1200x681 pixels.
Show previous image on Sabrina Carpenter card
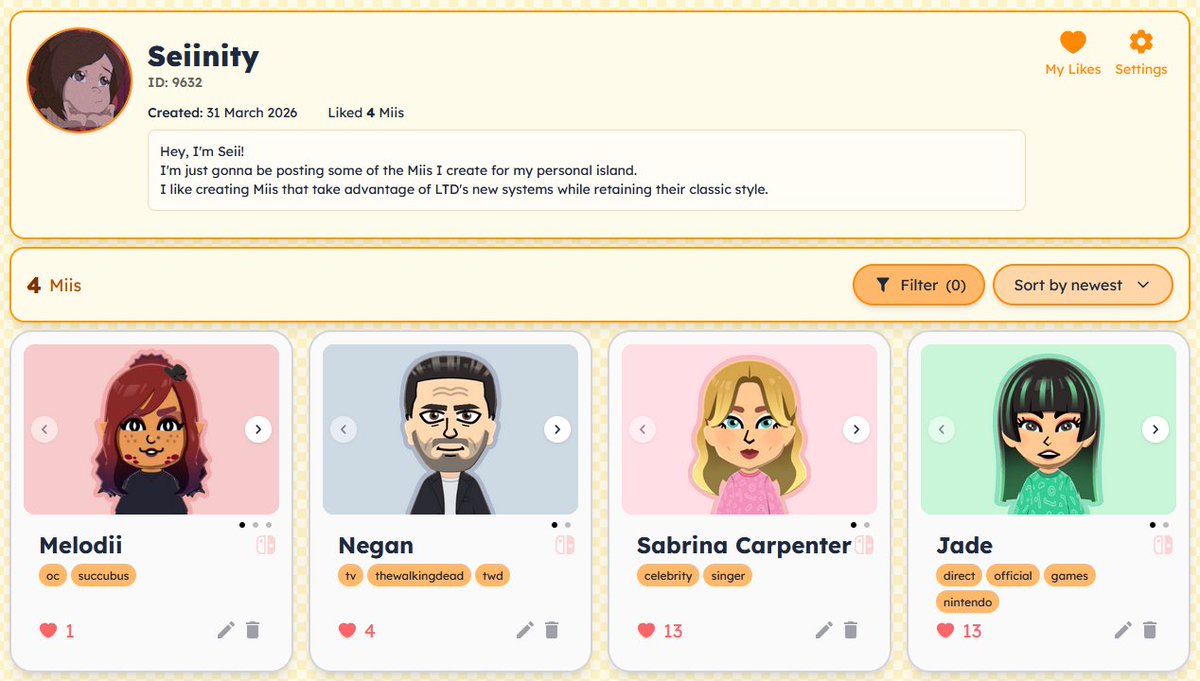[642, 429]
